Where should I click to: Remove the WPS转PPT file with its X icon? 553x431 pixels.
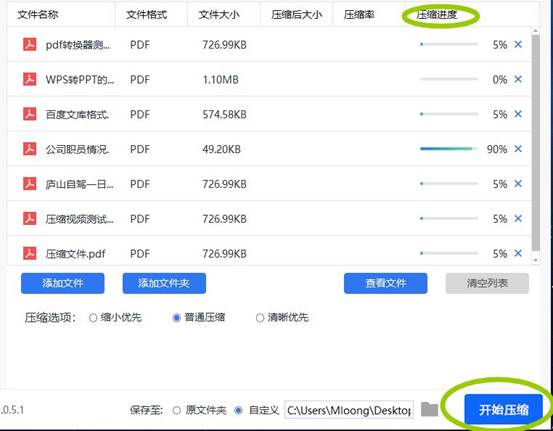click(518, 79)
